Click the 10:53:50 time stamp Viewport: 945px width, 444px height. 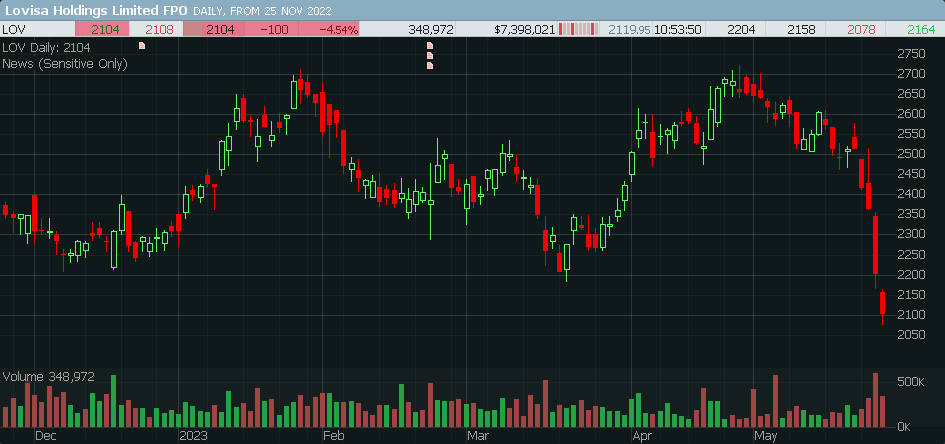[x=677, y=29]
